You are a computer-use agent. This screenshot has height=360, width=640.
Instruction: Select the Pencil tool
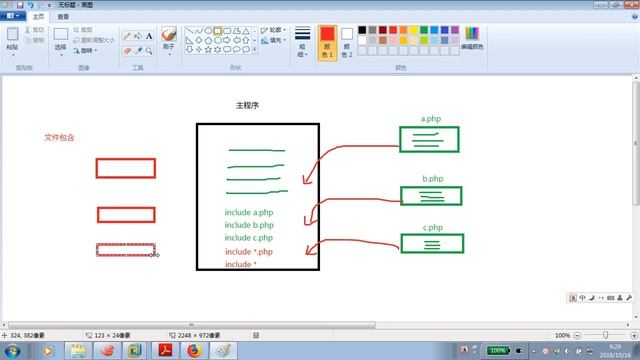127,36
